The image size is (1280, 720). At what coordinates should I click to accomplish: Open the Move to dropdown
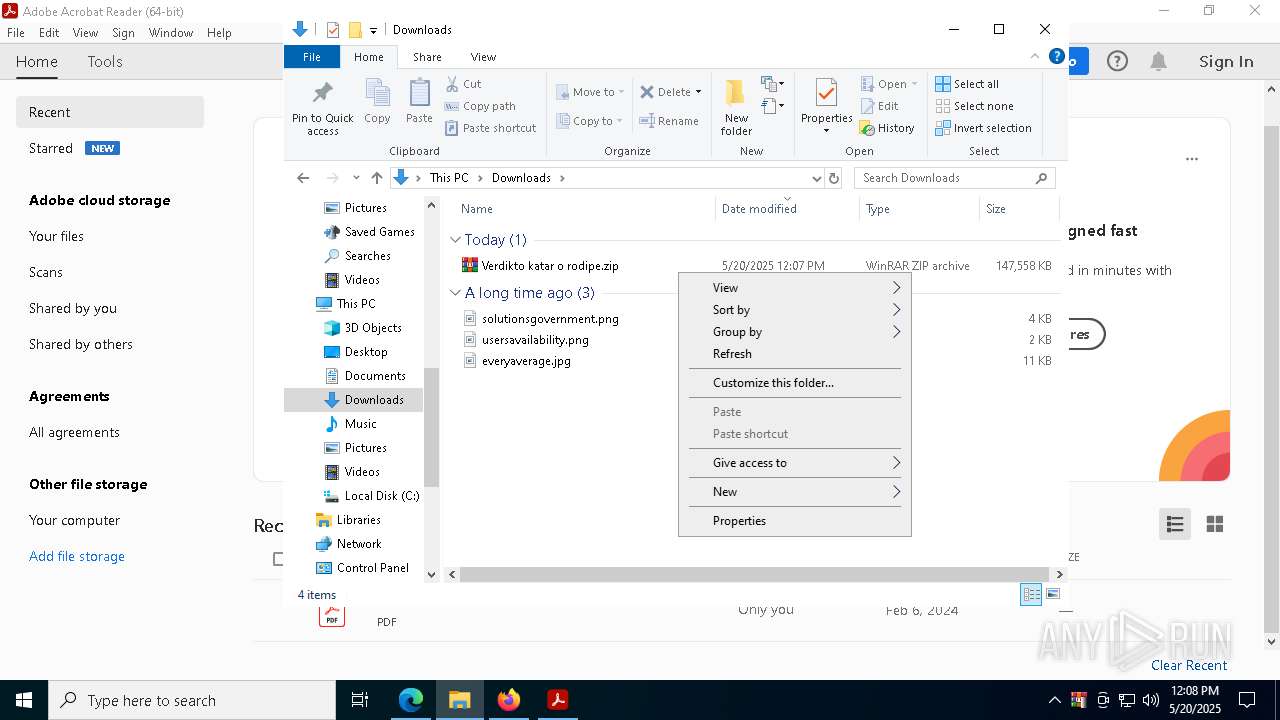click(590, 92)
